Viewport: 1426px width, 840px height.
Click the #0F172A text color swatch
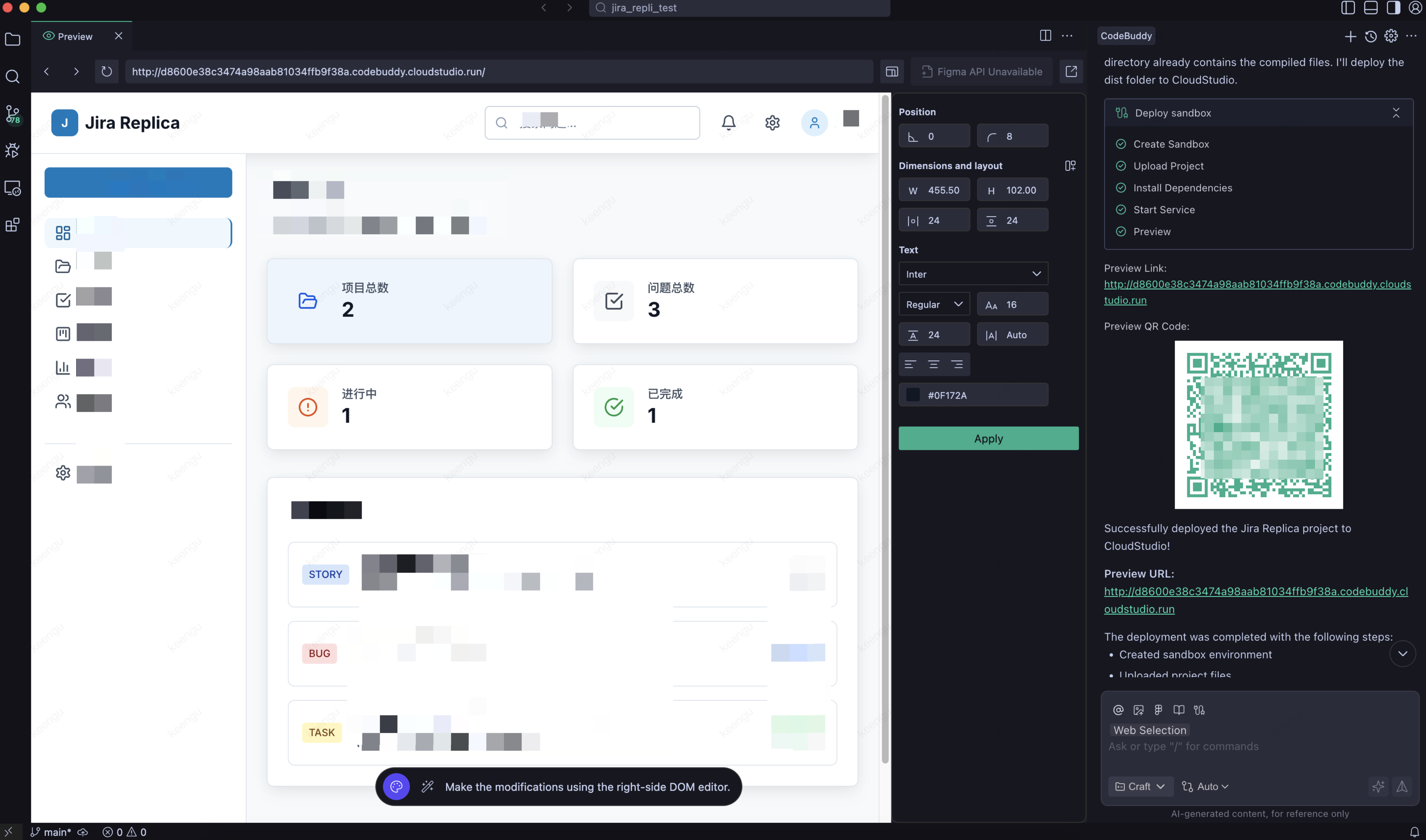(x=913, y=395)
